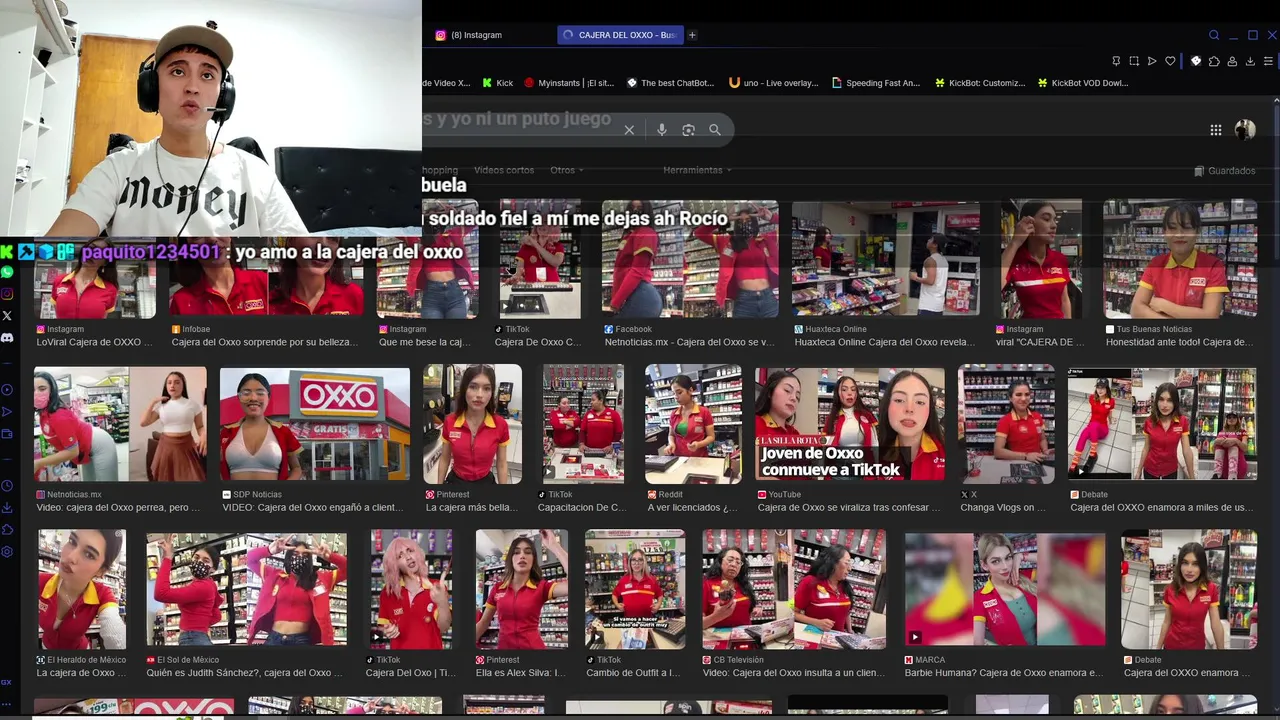This screenshot has width=1280, height=720.
Task: Open the Google account profile avatar
Action: [1245, 130]
